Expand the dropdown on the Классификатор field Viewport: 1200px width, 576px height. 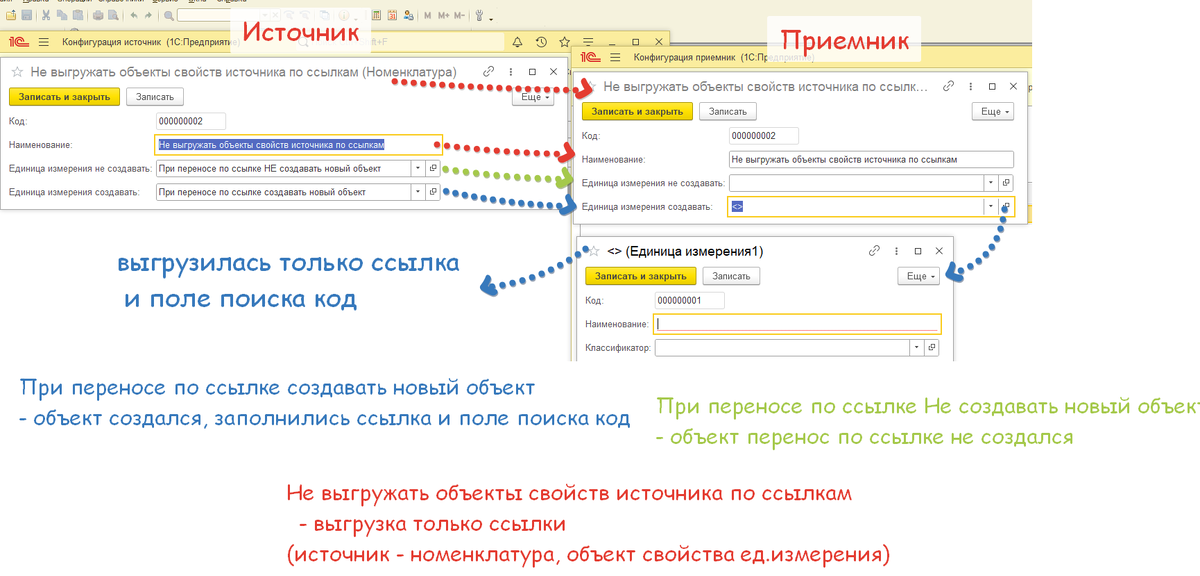[915, 347]
